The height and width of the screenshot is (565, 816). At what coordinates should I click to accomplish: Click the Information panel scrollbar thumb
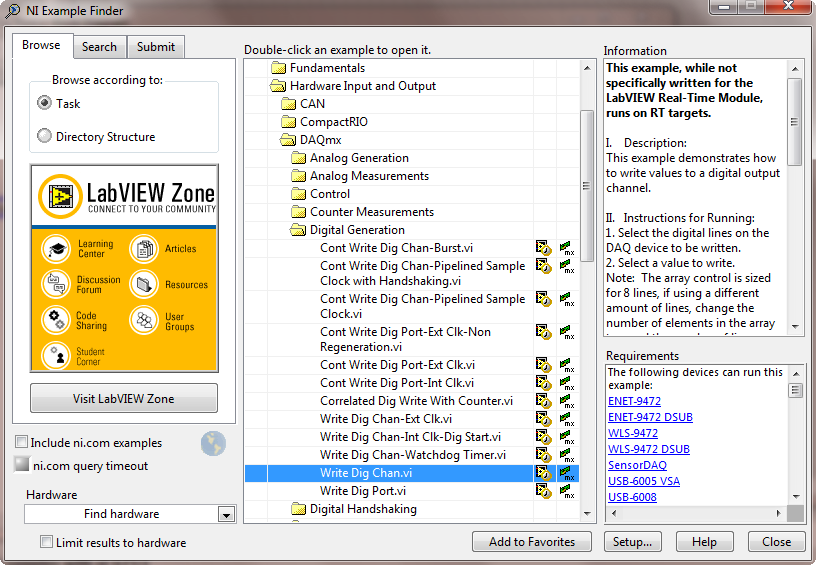tap(794, 122)
